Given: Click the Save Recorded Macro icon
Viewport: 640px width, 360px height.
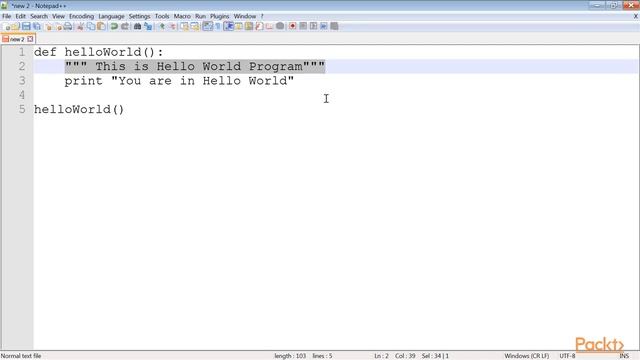Looking at the screenshot, I should coord(334,27).
